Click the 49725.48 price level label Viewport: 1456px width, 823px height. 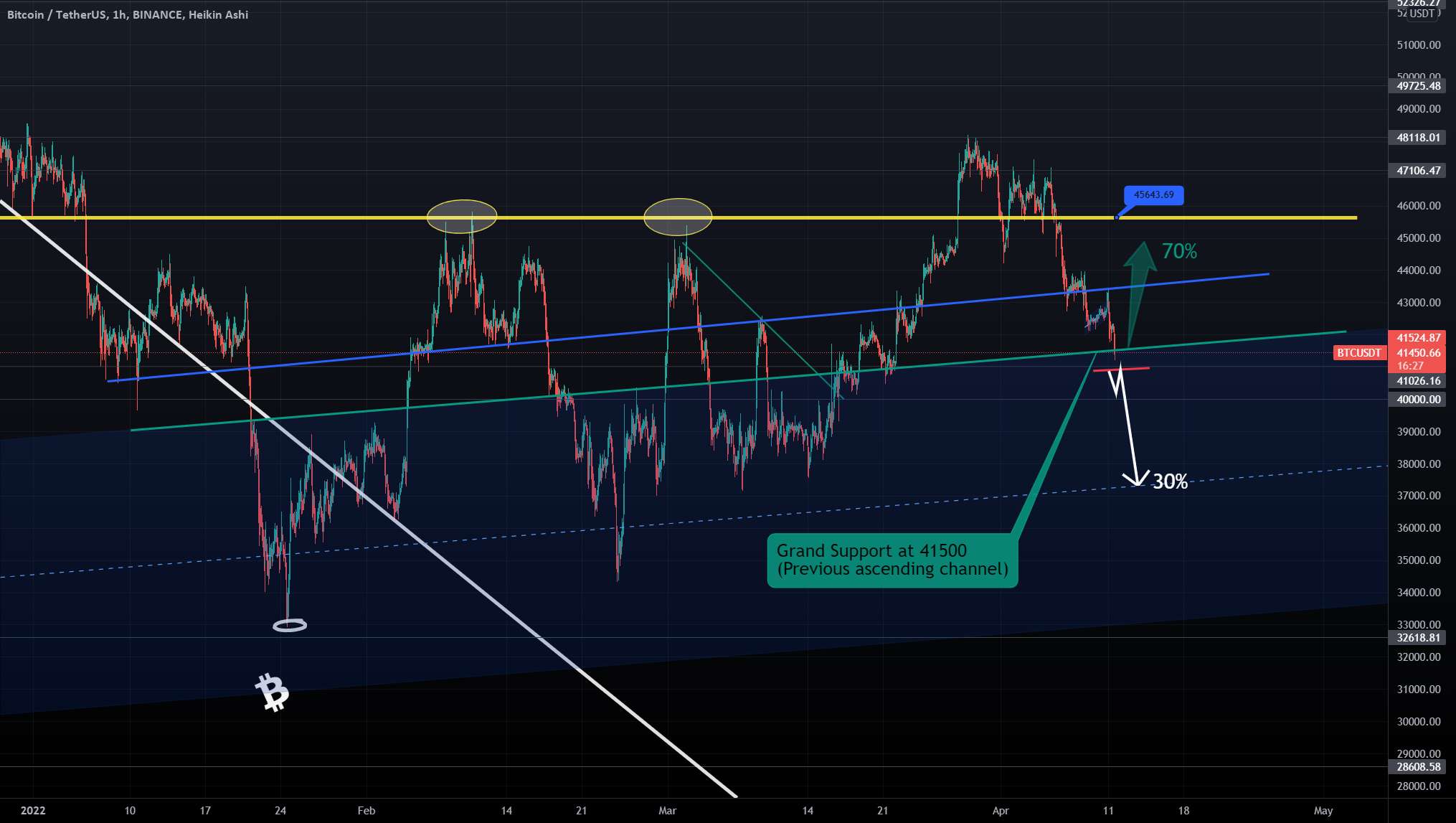1419,85
